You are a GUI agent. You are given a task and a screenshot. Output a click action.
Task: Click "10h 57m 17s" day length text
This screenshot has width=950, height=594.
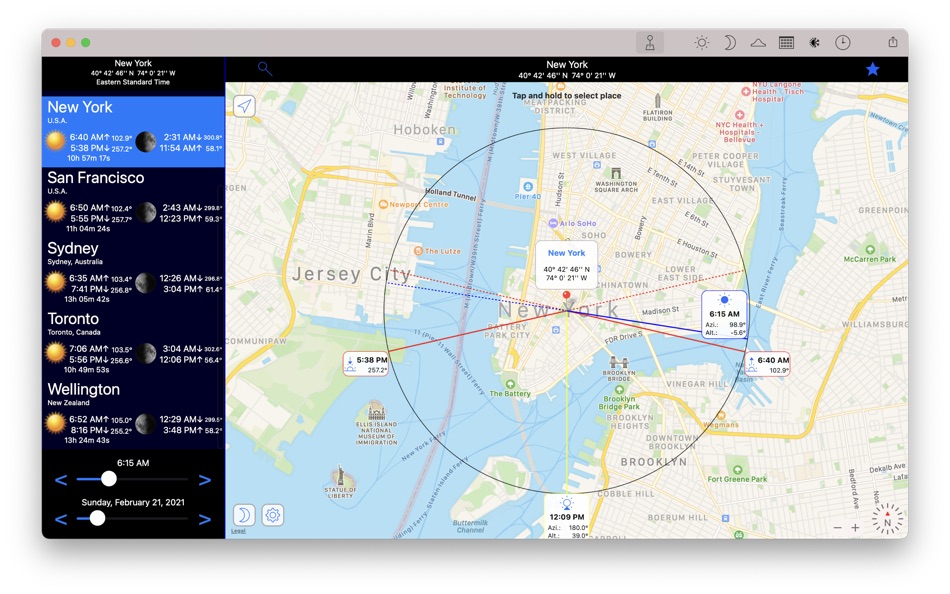88,158
